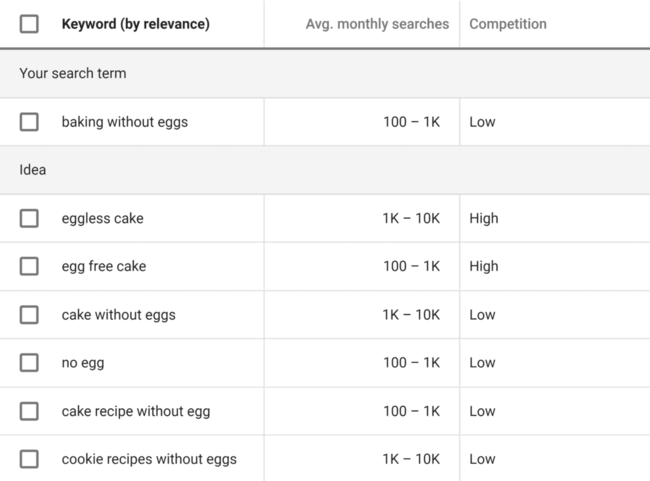Check the select-all checkbox in header
Viewport: 650px width, 481px height.
tap(29, 24)
